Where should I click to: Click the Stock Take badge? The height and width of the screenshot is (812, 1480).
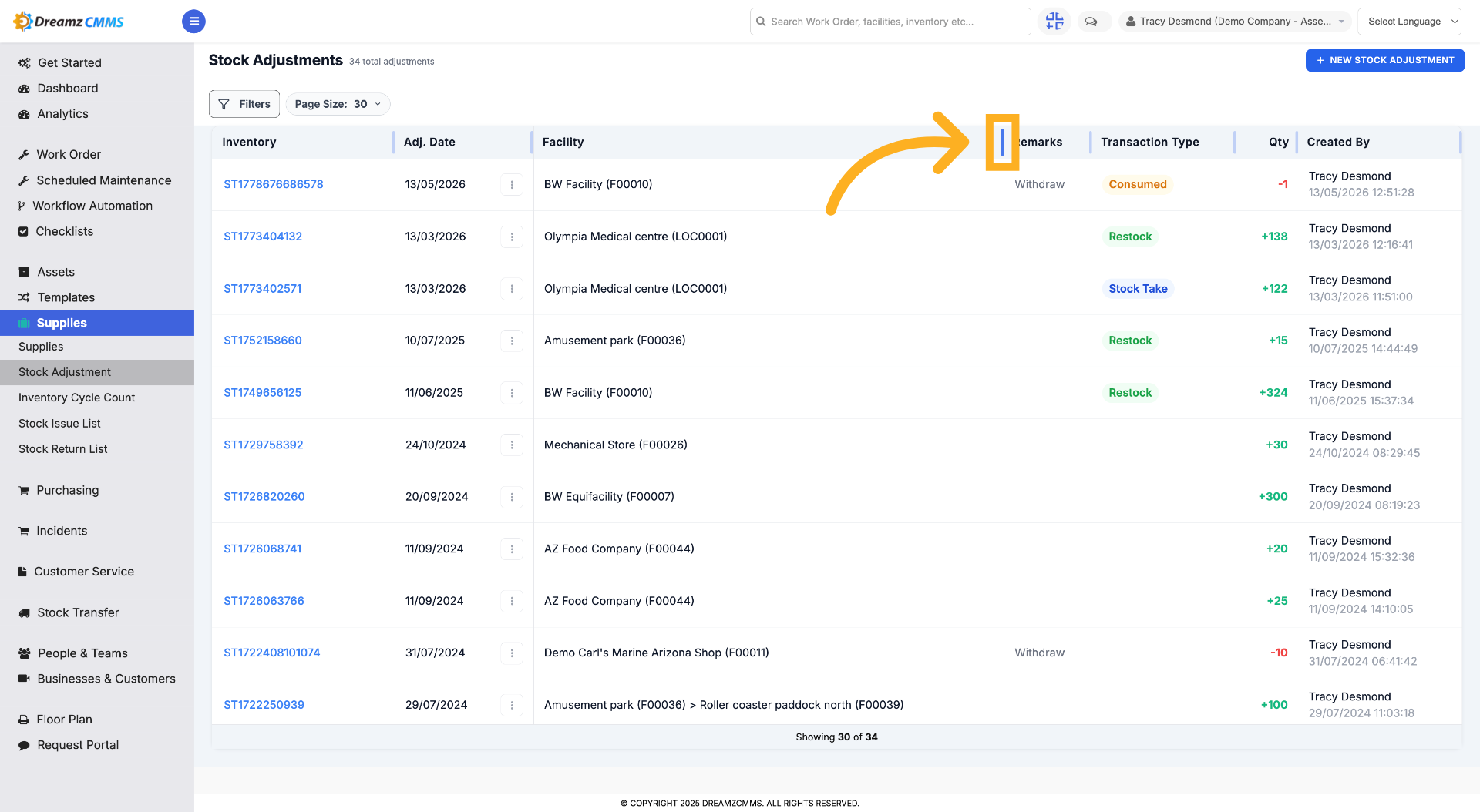pos(1138,289)
